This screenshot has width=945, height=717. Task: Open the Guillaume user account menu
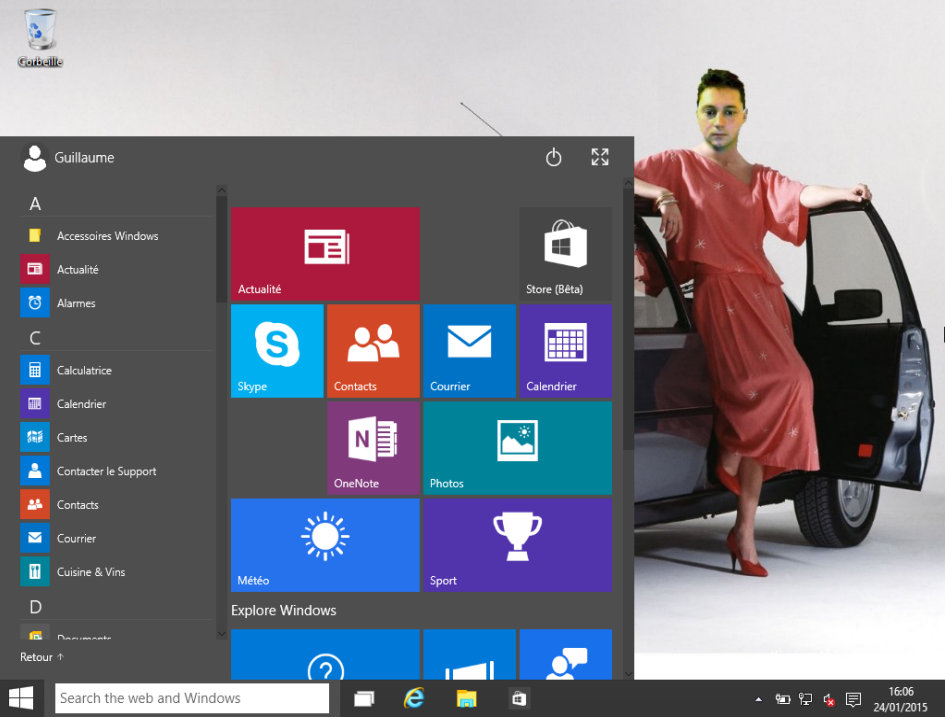coord(68,157)
